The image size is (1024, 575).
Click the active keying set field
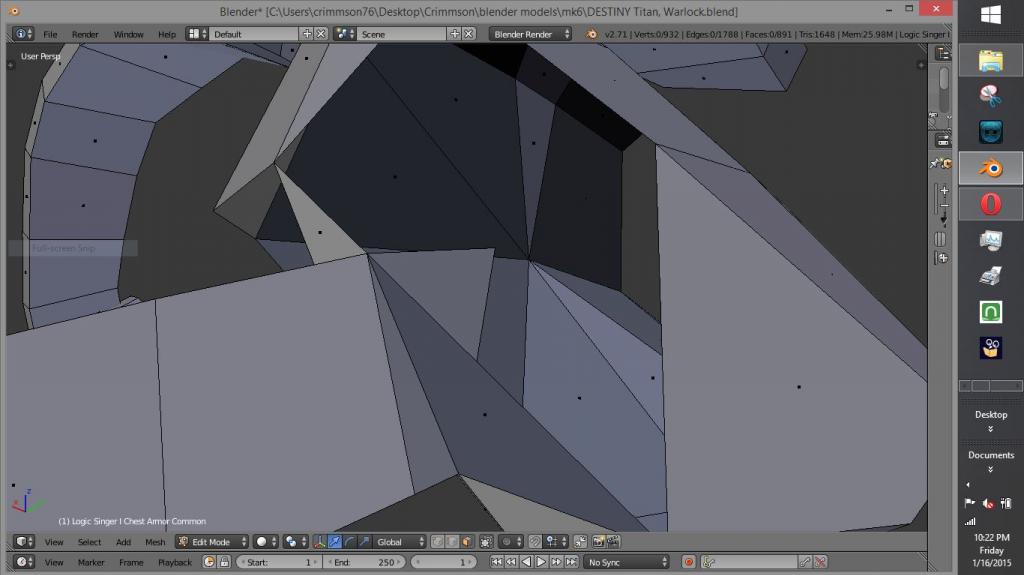click(x=749, y=562)
